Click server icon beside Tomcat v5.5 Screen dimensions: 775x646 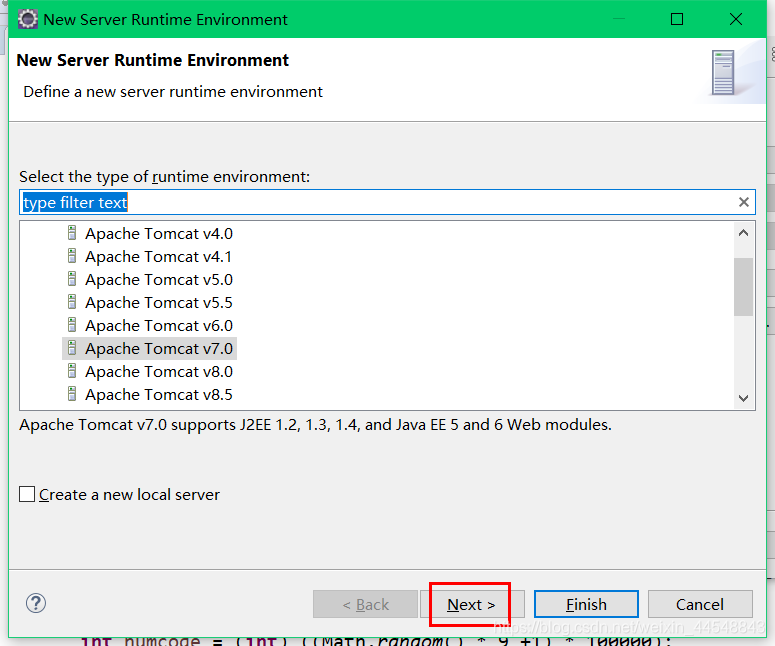[72, 302]
